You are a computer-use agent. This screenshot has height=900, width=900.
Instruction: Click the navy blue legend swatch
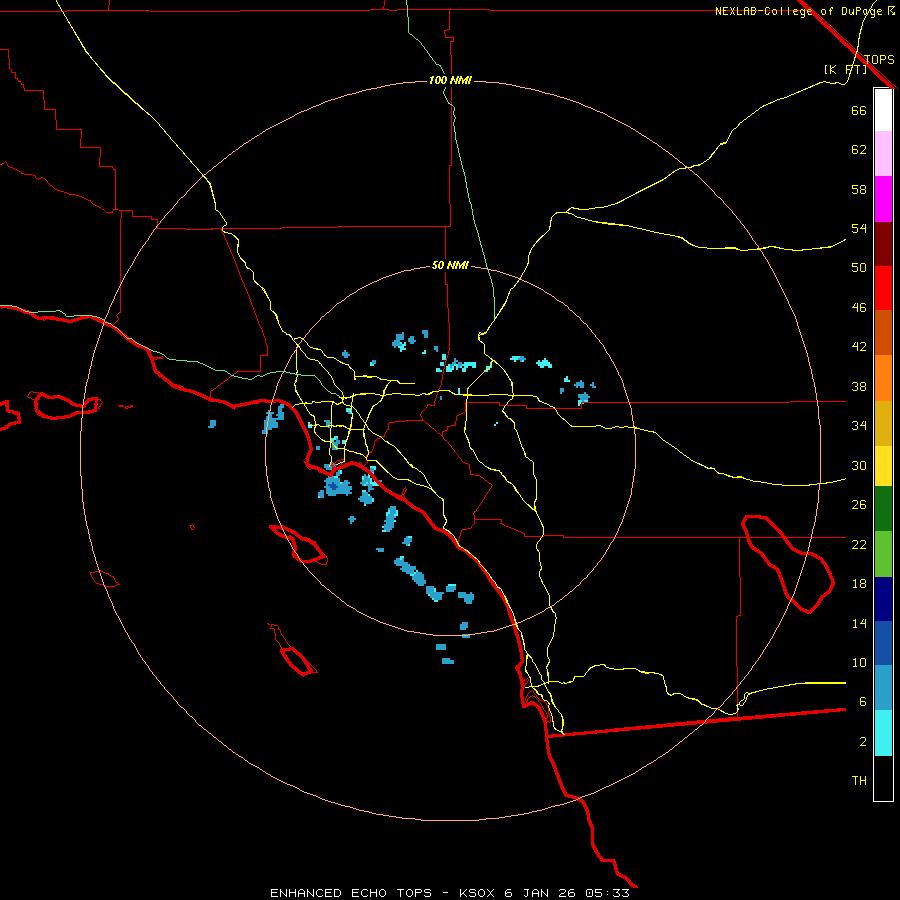[x=883, y=599]
